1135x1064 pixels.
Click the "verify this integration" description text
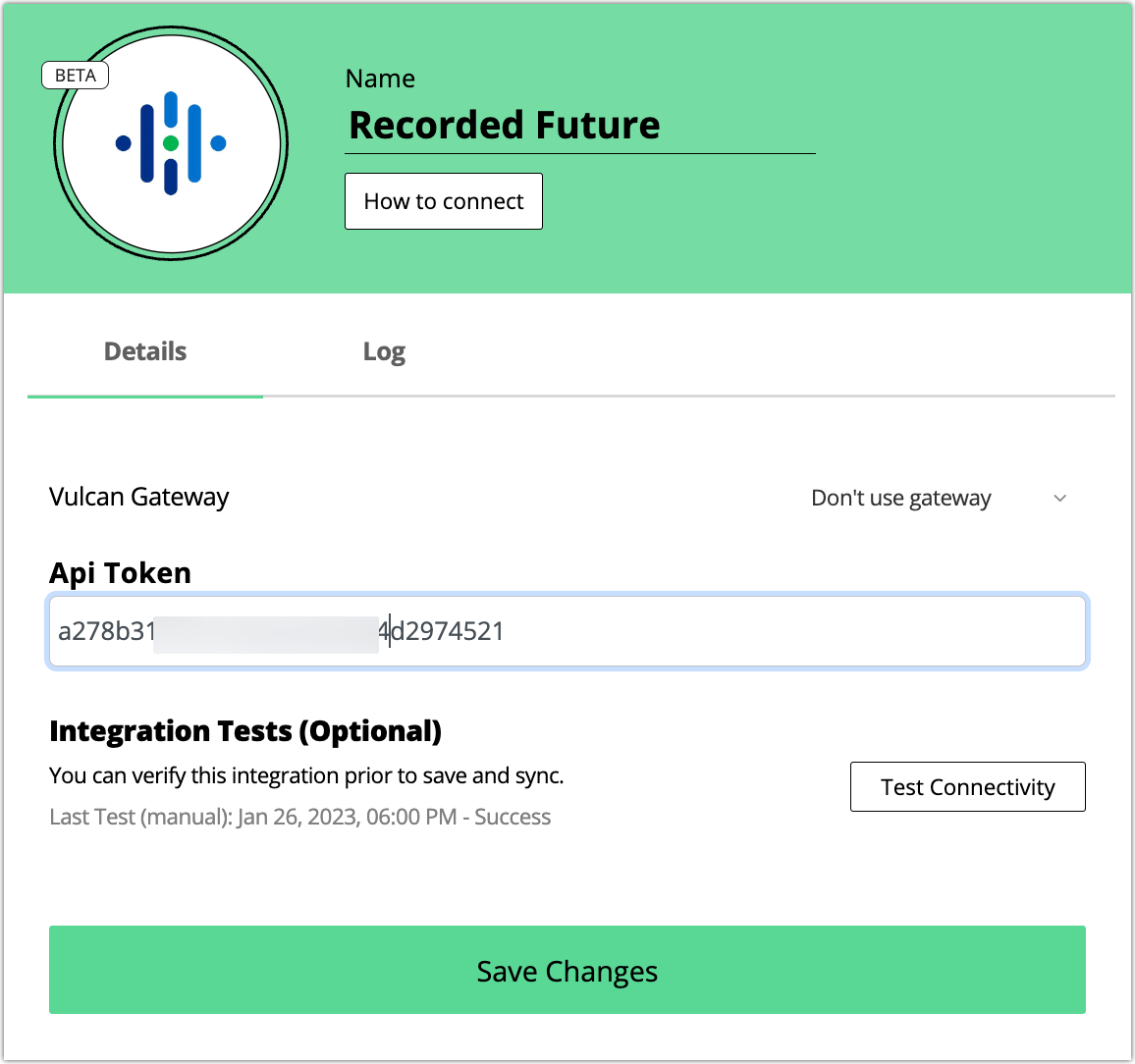click(x=306, y=775)
